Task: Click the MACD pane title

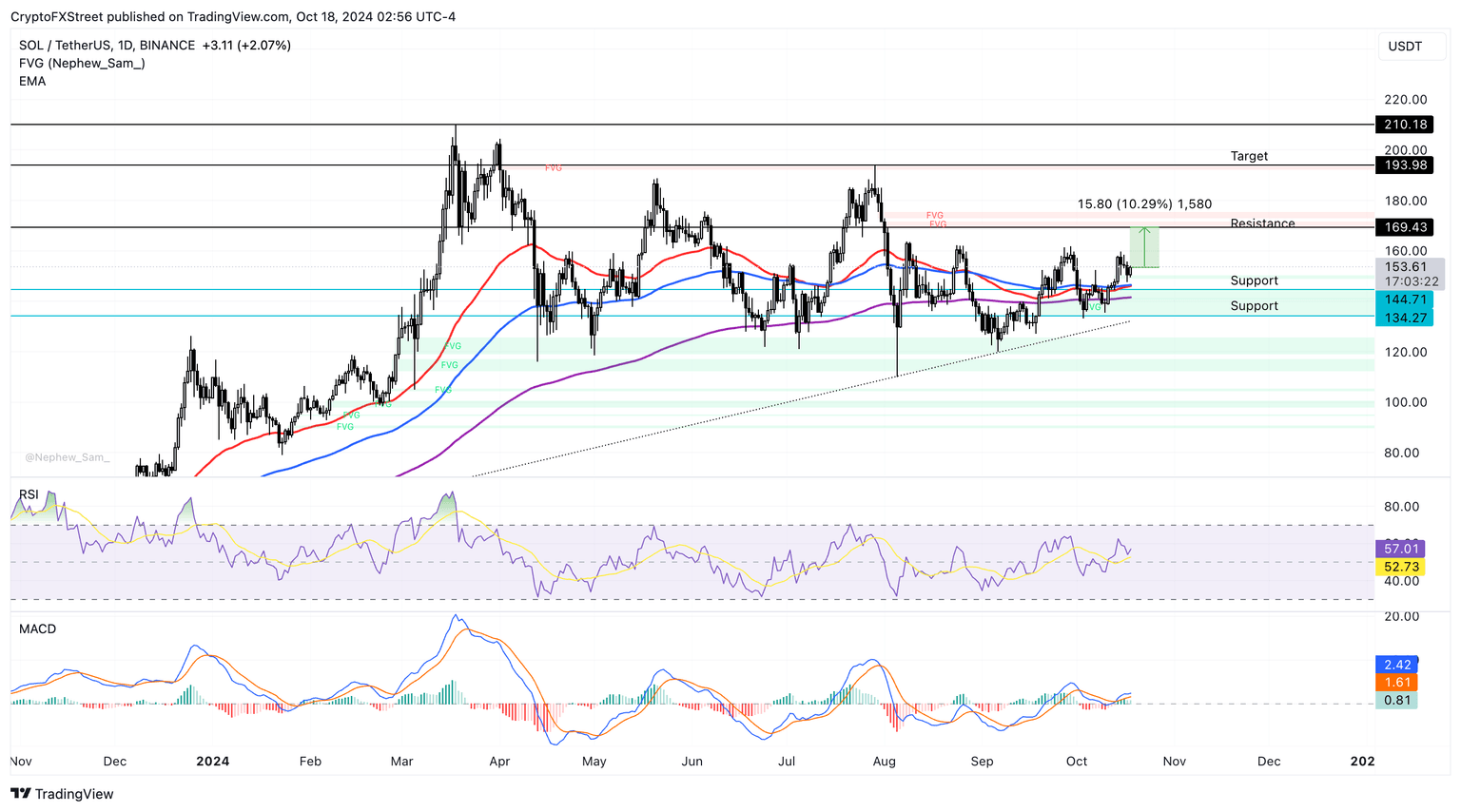Action: [x=37, y=628]
